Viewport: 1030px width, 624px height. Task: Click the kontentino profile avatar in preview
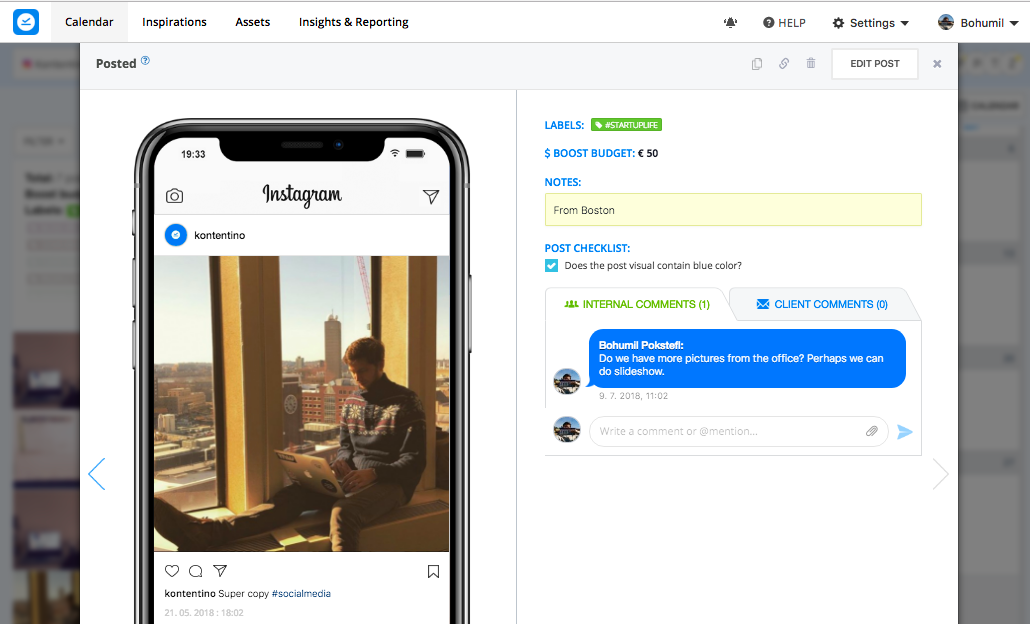point(175,235)
